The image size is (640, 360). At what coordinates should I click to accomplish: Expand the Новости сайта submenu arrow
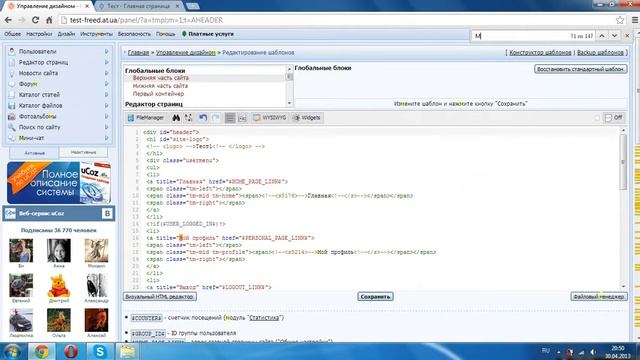point(107,73)
